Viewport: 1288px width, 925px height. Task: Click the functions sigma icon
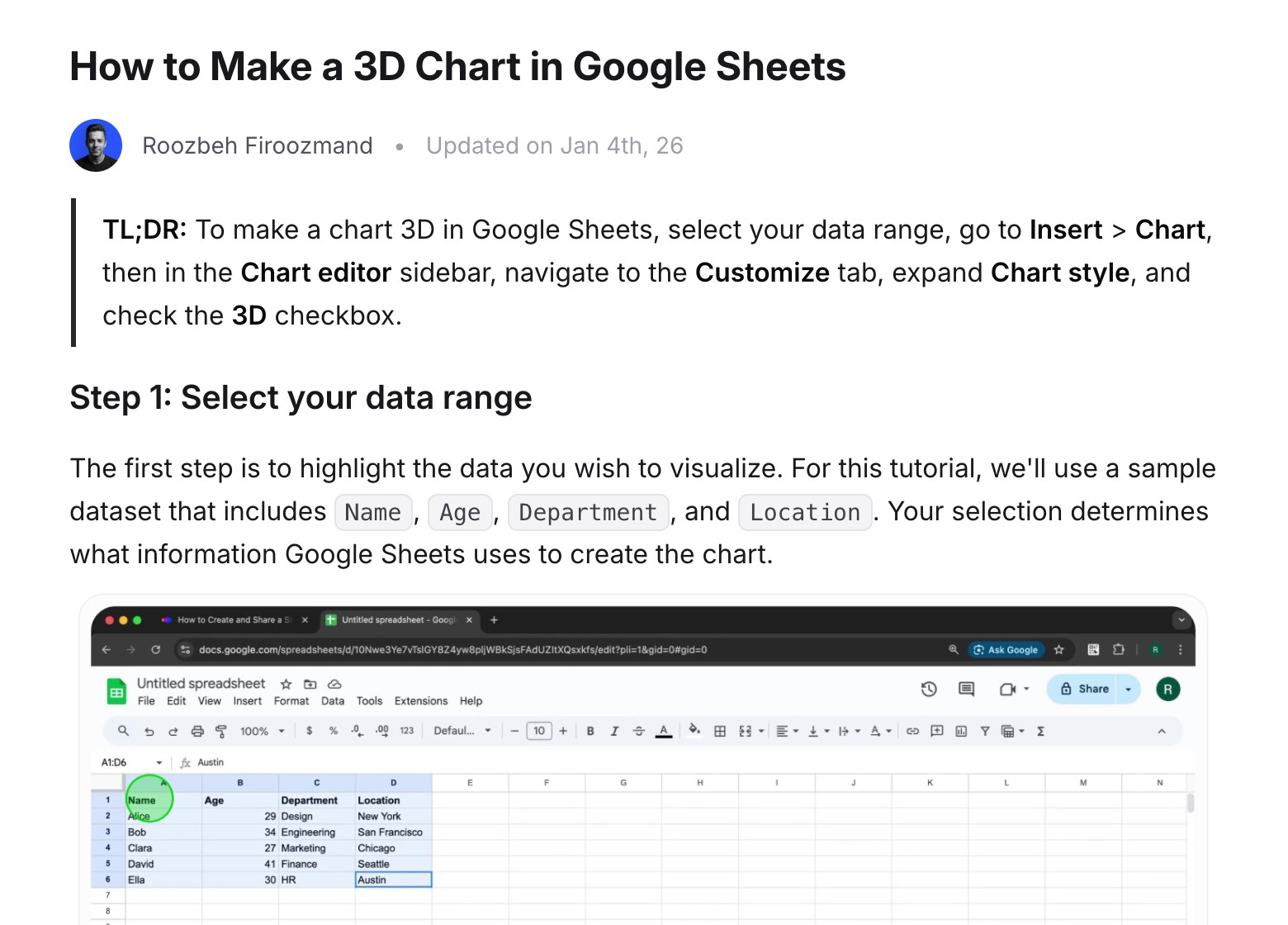pos(1041,731)
